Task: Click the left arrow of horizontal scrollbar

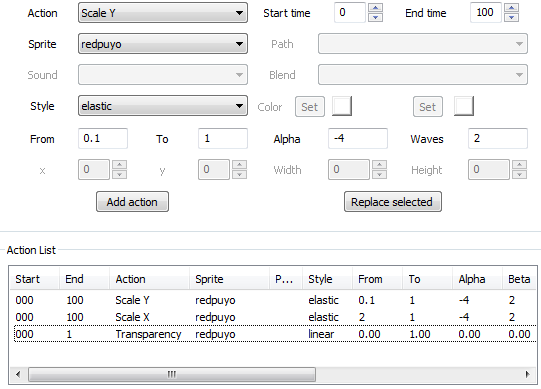Action: coord(18,374)
